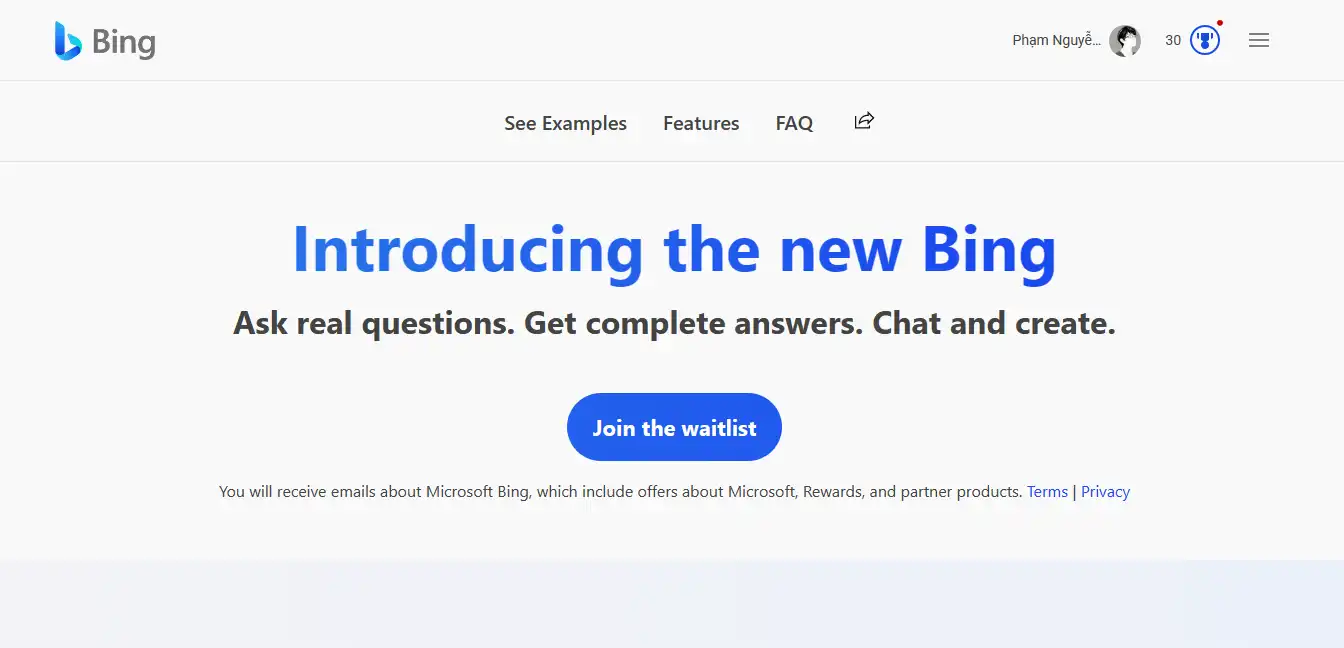Open the Terms link
Viewport: 1344px width, 648px height.
click(x=1047, y=492)
